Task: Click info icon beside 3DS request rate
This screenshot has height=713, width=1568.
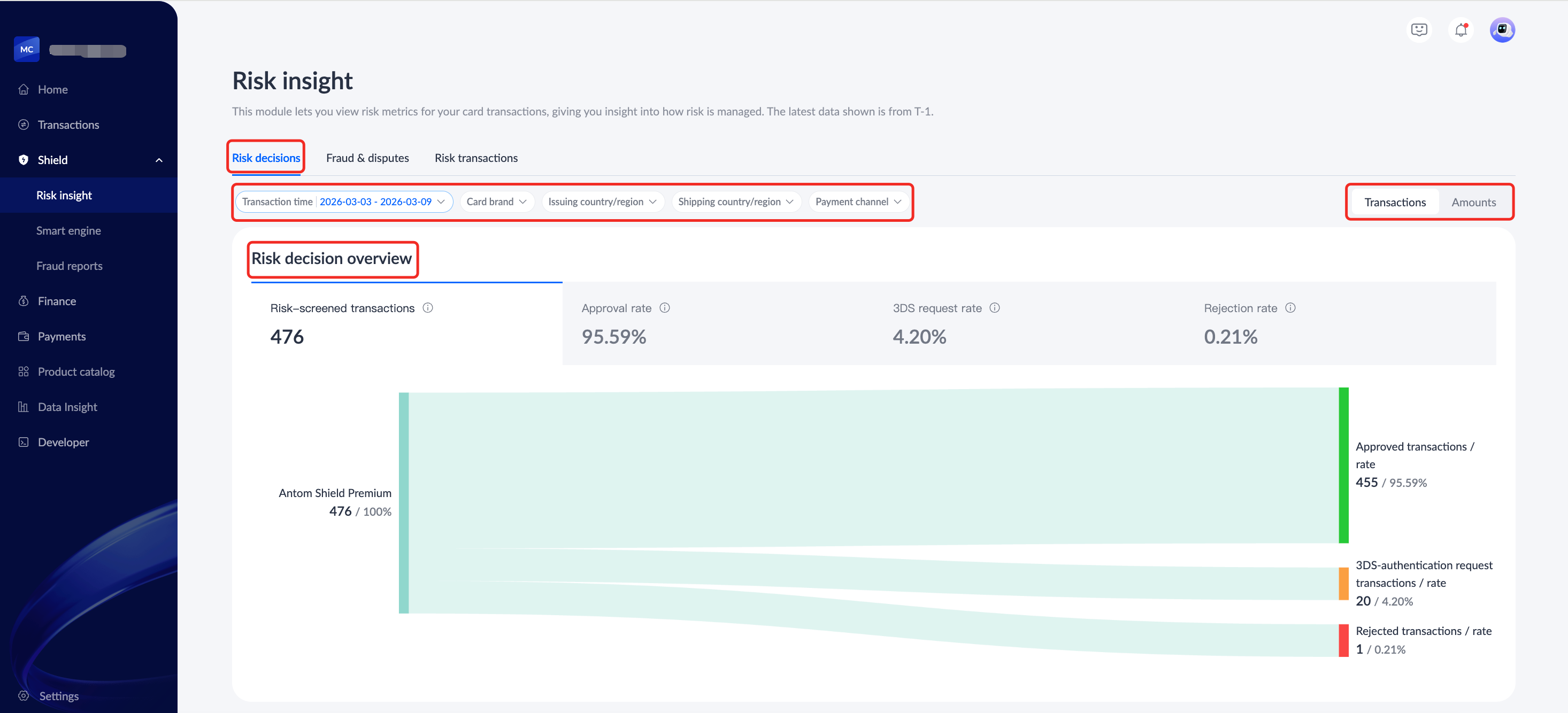Action: click(995, 308)
